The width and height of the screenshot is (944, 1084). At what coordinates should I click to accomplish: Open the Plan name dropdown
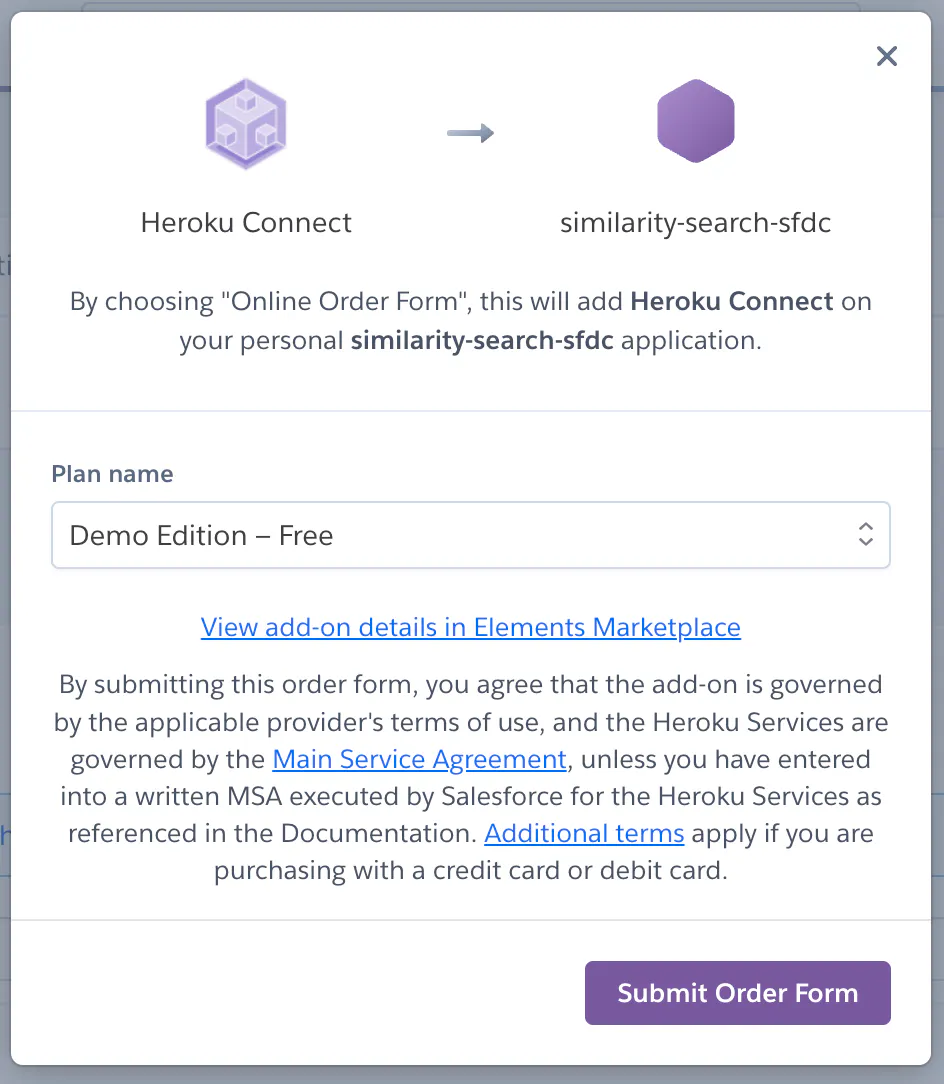[x=470, y=535]
